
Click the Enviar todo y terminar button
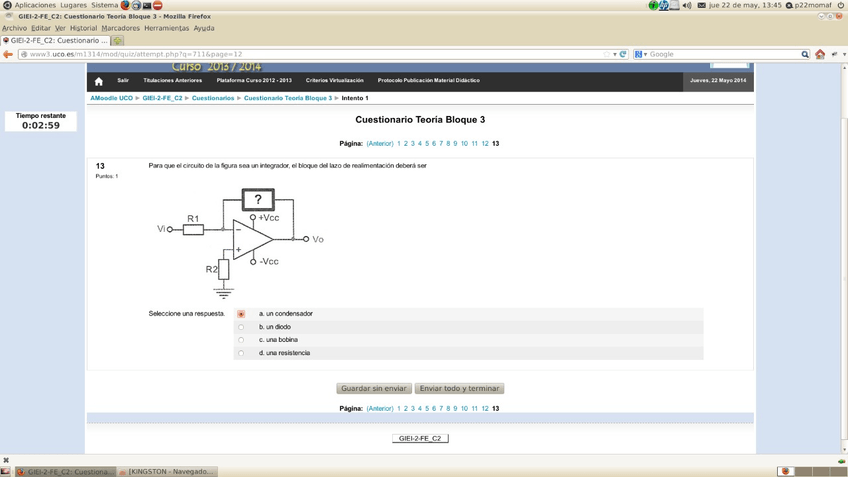pos(460,388)
